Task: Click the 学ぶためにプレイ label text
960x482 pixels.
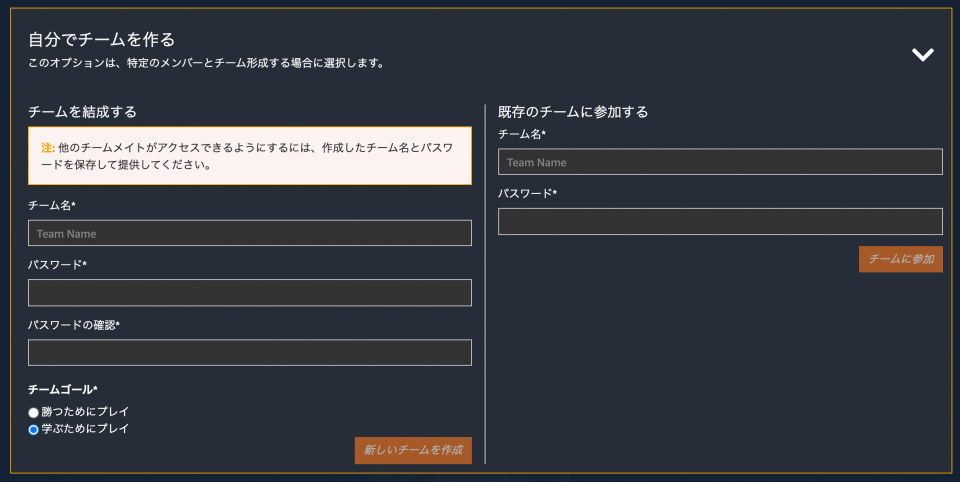Action: coord(85,429)
